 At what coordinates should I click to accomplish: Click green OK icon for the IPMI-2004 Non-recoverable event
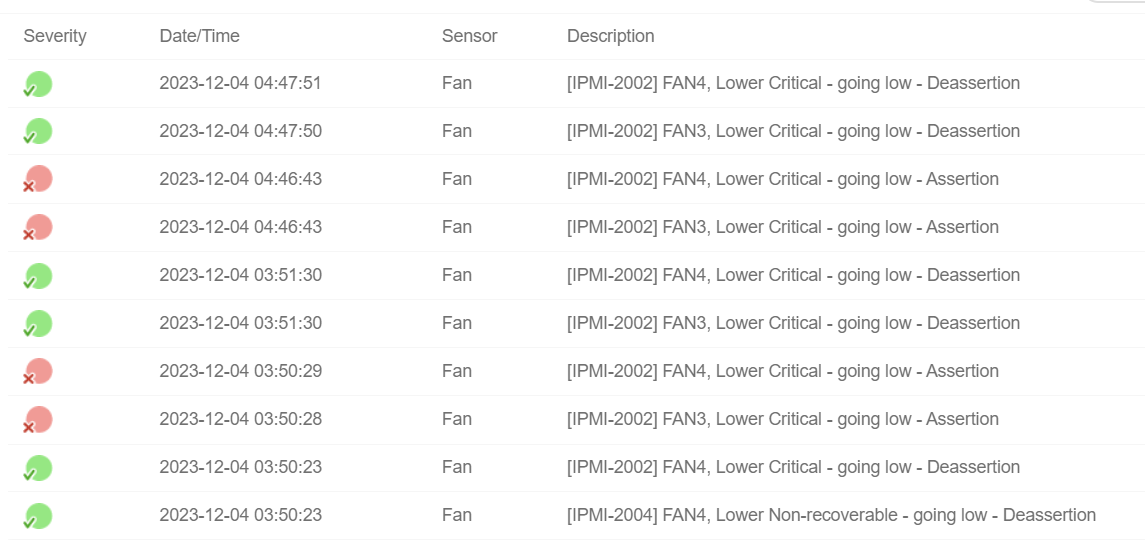(37, 516)
